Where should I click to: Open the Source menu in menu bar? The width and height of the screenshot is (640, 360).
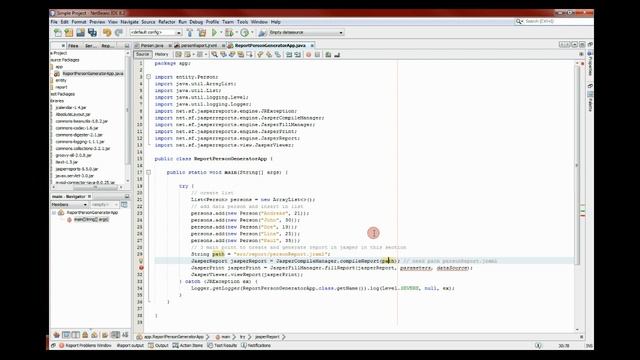[148, 22]
